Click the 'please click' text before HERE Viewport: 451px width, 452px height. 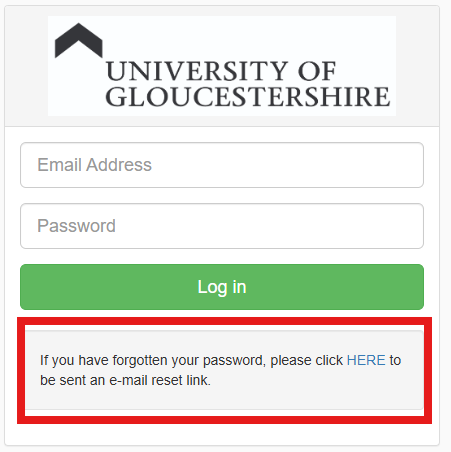306,360
